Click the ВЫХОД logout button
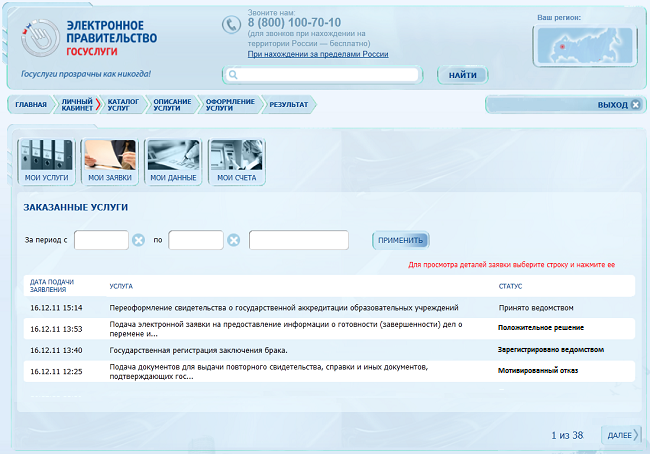Screen dimensions: 650x454 pos(565,104)
